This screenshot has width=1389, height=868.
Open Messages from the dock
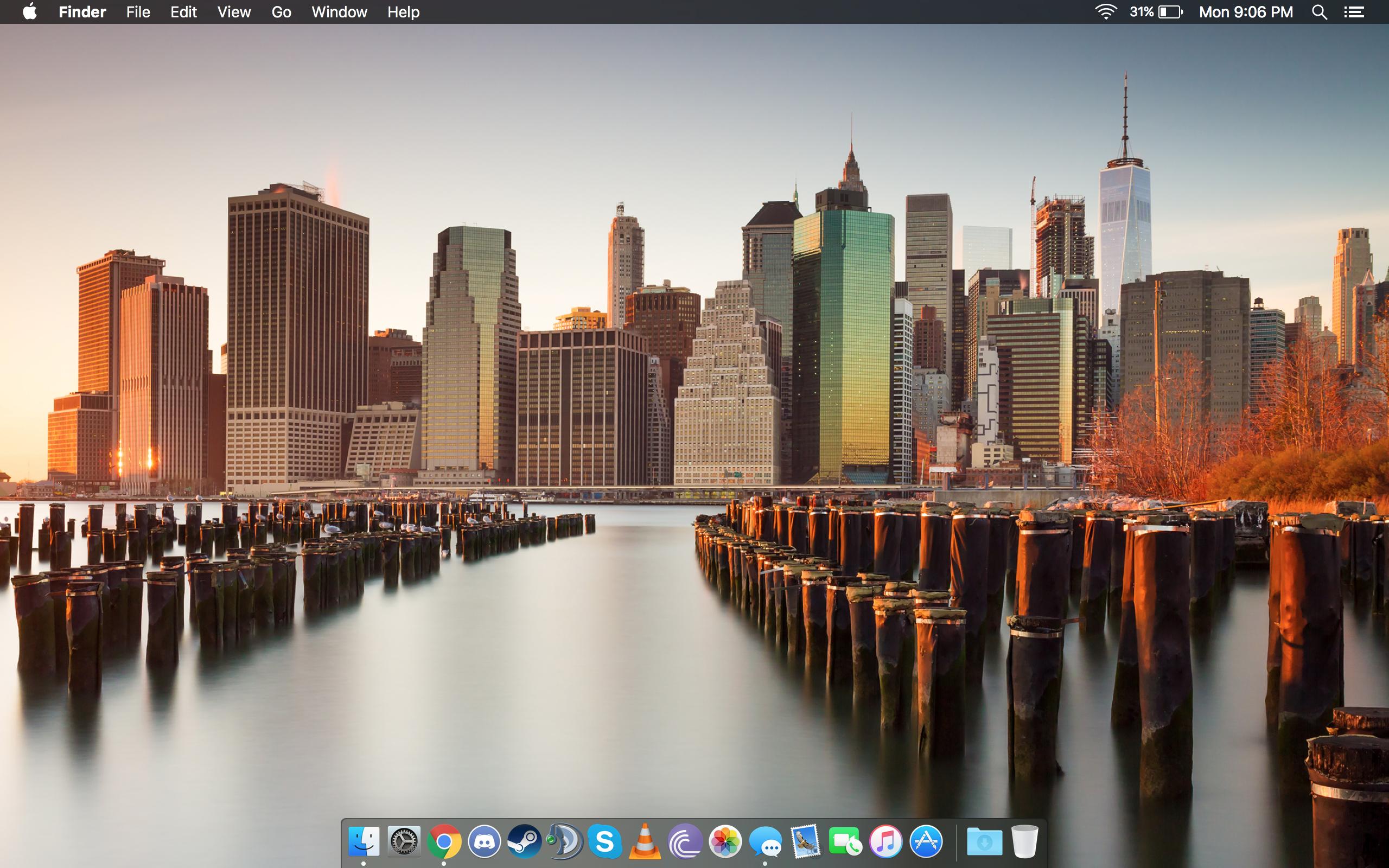tap(765, 843)
